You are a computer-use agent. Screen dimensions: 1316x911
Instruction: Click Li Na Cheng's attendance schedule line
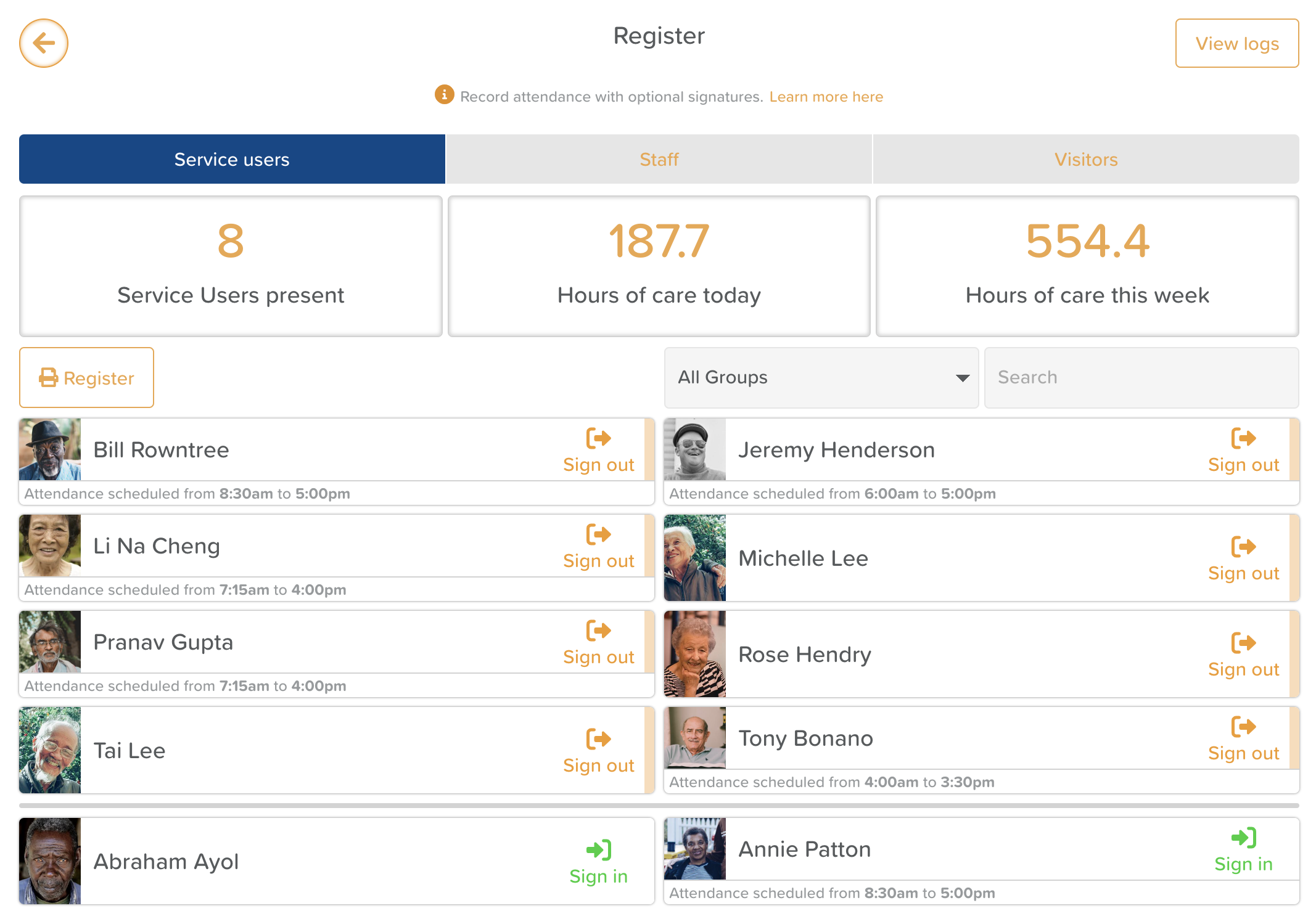coord(185,590)
